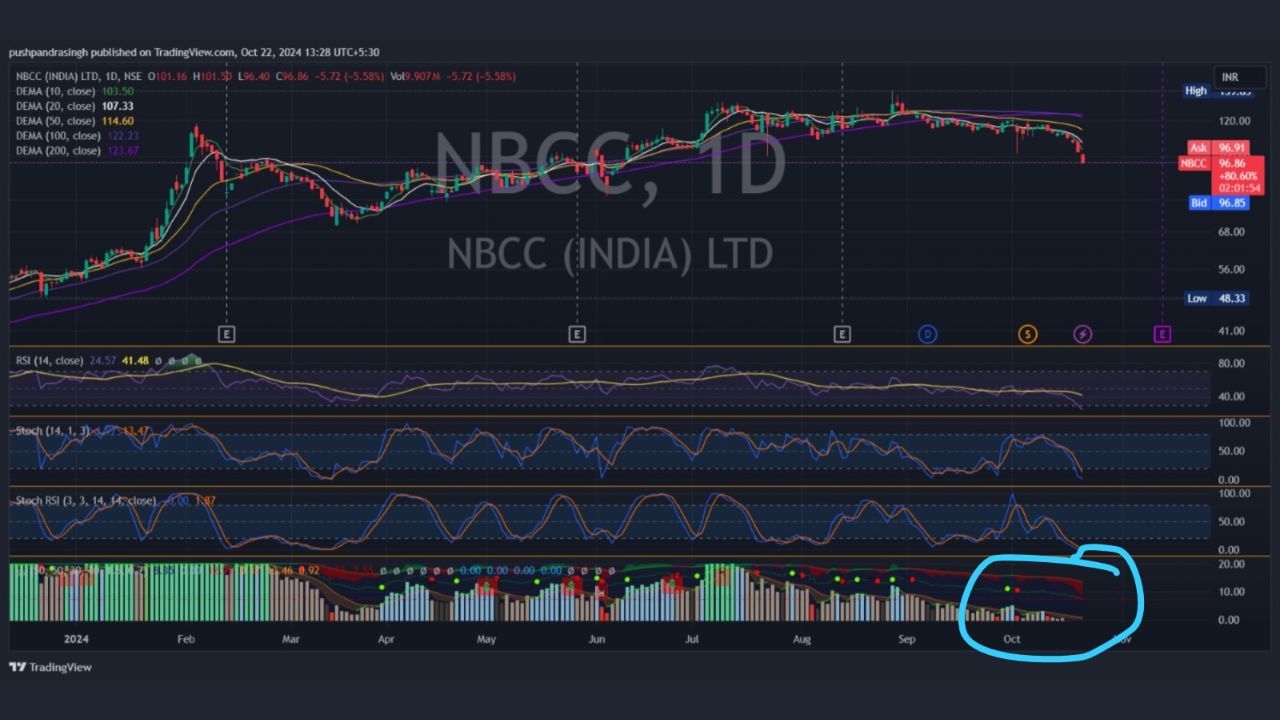The height and width of the screenshot is (720, 1280).
Task: Select the RSI (14, close) indicator legend
Action: tap(49, 360)
